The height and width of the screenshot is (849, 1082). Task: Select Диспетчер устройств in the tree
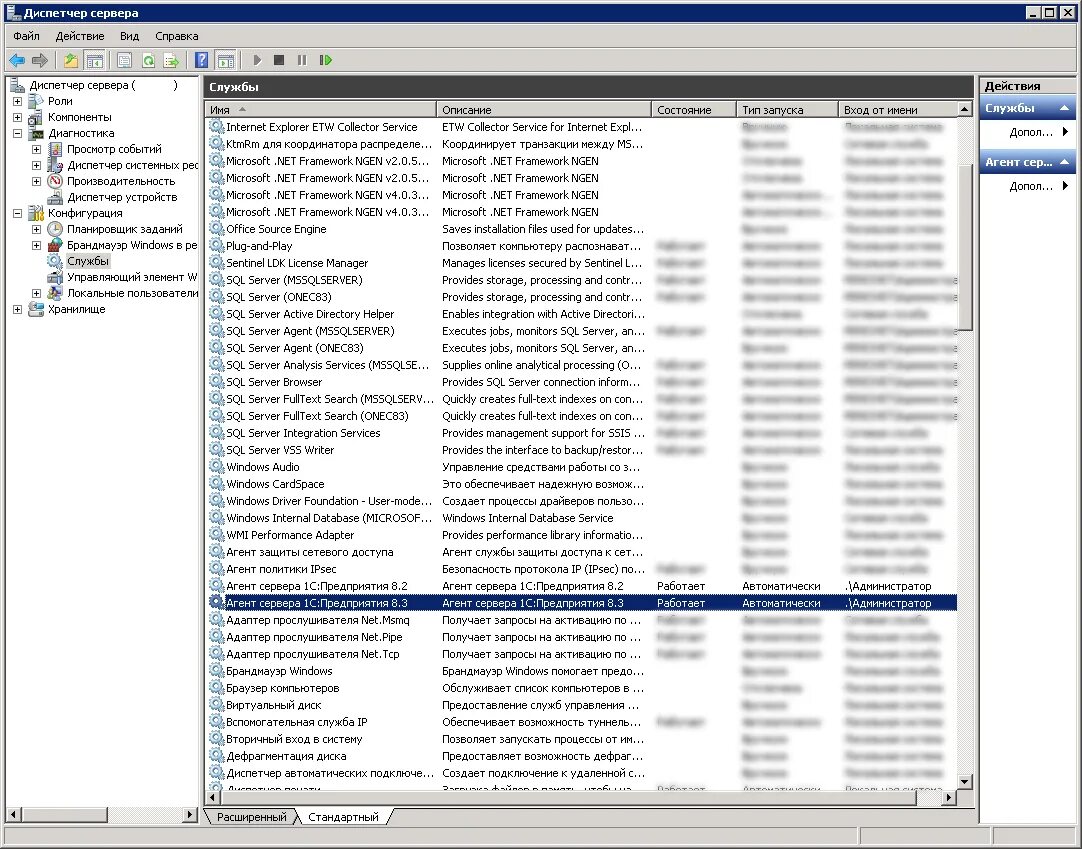(x=122, y=197)
